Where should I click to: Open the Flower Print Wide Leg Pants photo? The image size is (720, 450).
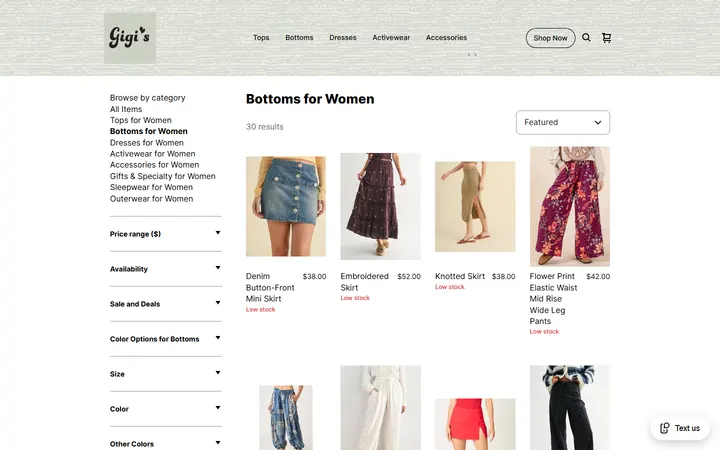[x=569, y=206]
